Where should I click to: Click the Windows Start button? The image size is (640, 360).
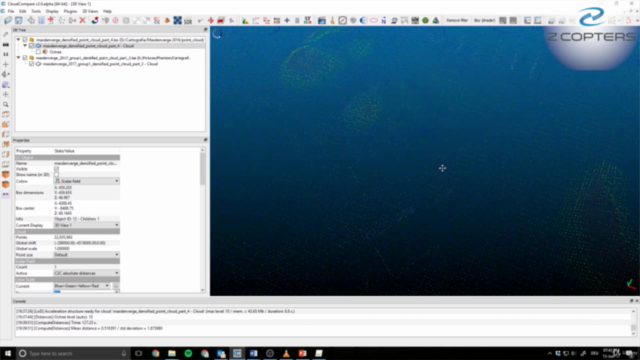tap(7, 353)
